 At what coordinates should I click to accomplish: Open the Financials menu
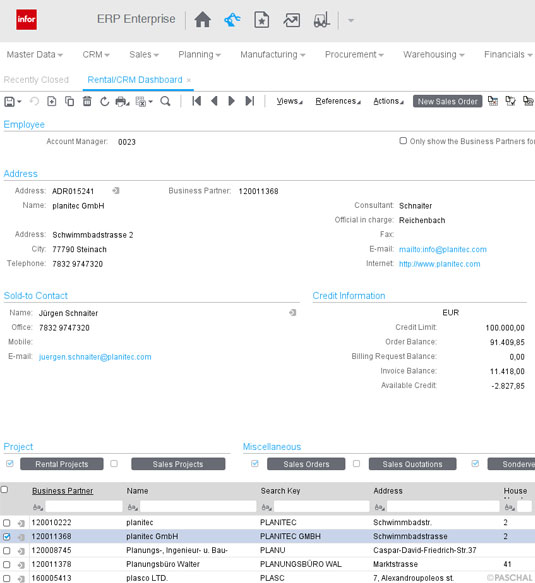[508, 55]
